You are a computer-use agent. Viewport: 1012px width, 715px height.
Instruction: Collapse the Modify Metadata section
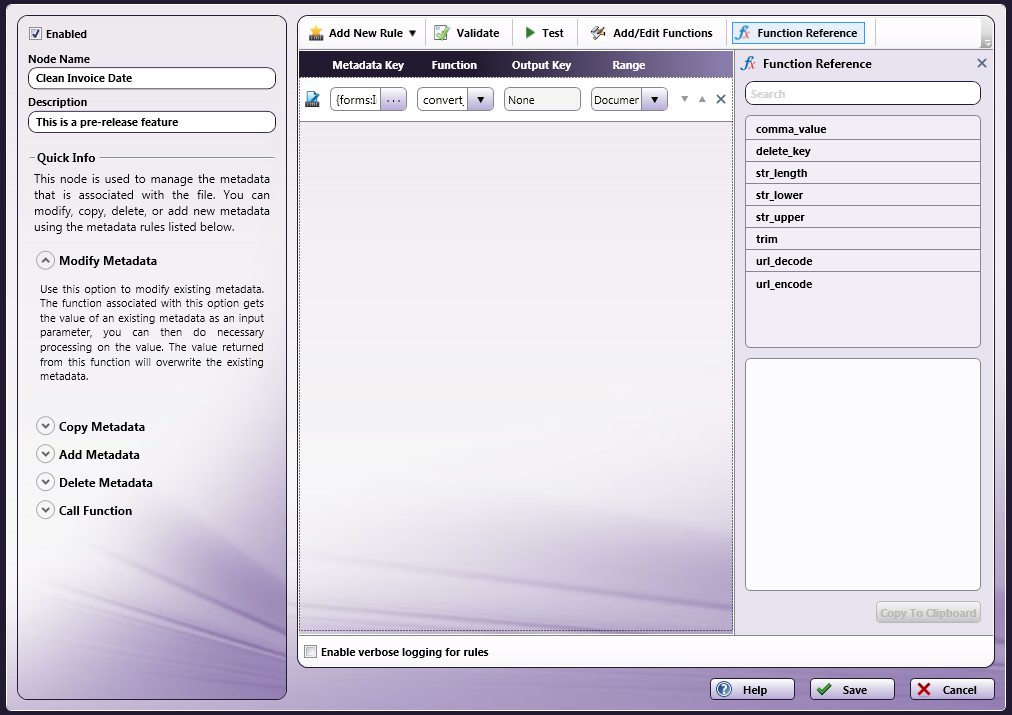[45, 261]
